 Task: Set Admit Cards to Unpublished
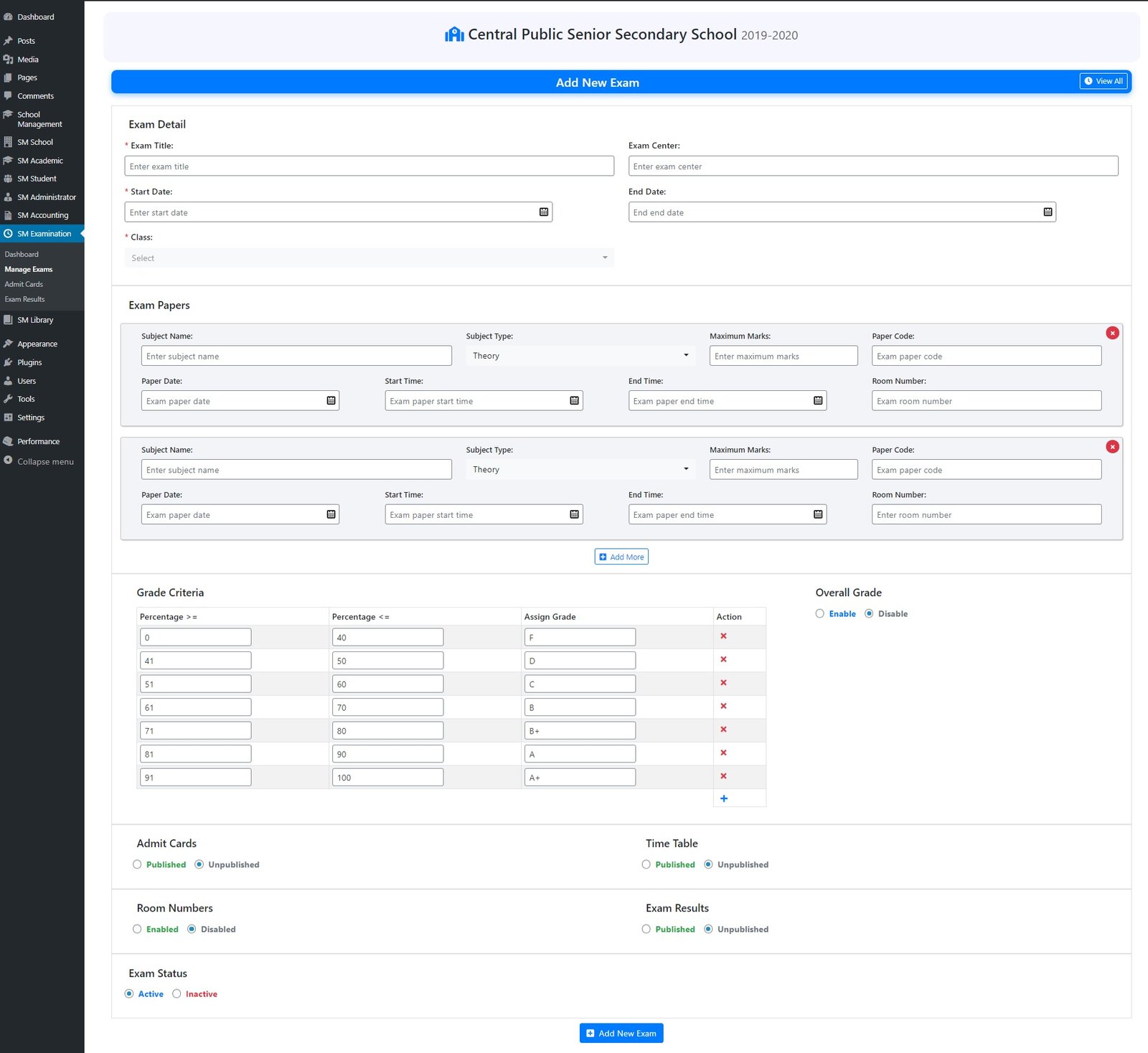[x=199, y=864]
